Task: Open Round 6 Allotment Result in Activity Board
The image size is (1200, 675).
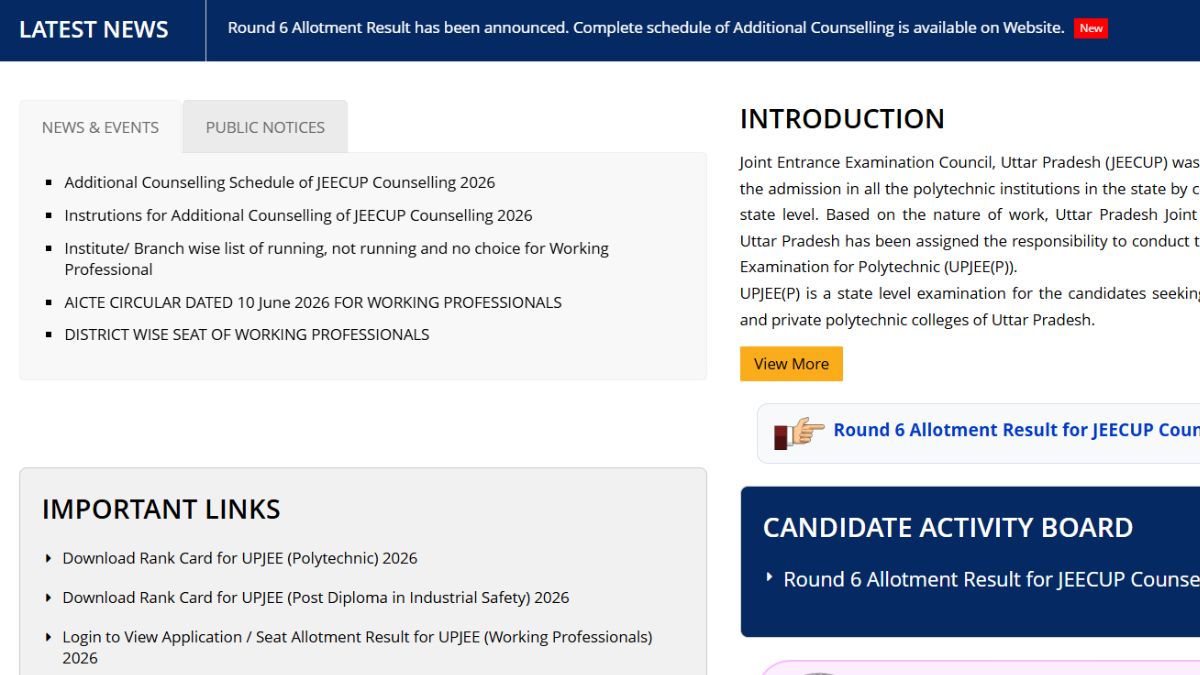Action: (991, 579)
